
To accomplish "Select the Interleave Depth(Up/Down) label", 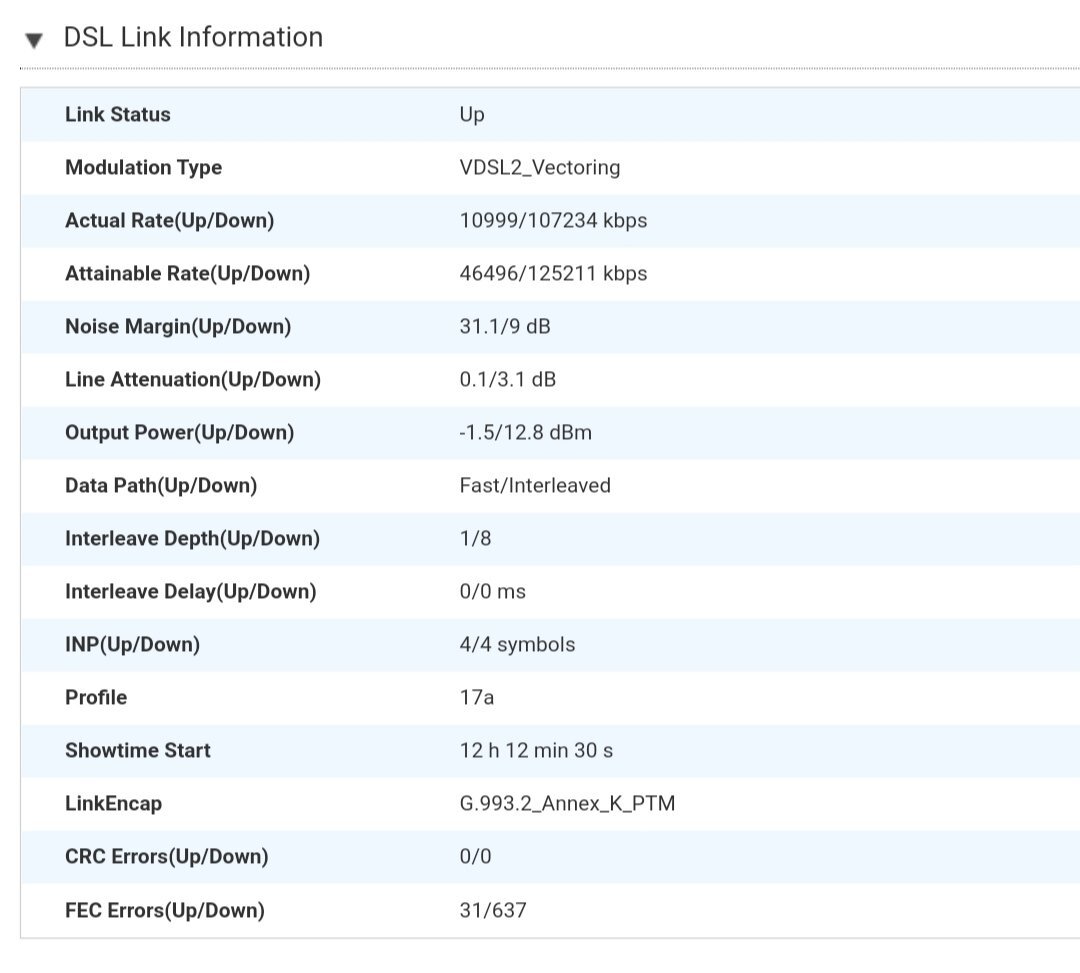I will 192,538.
